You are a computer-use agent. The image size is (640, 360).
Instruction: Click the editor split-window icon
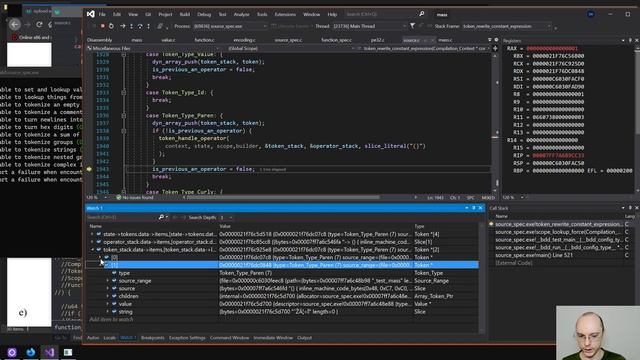(495, 48)
